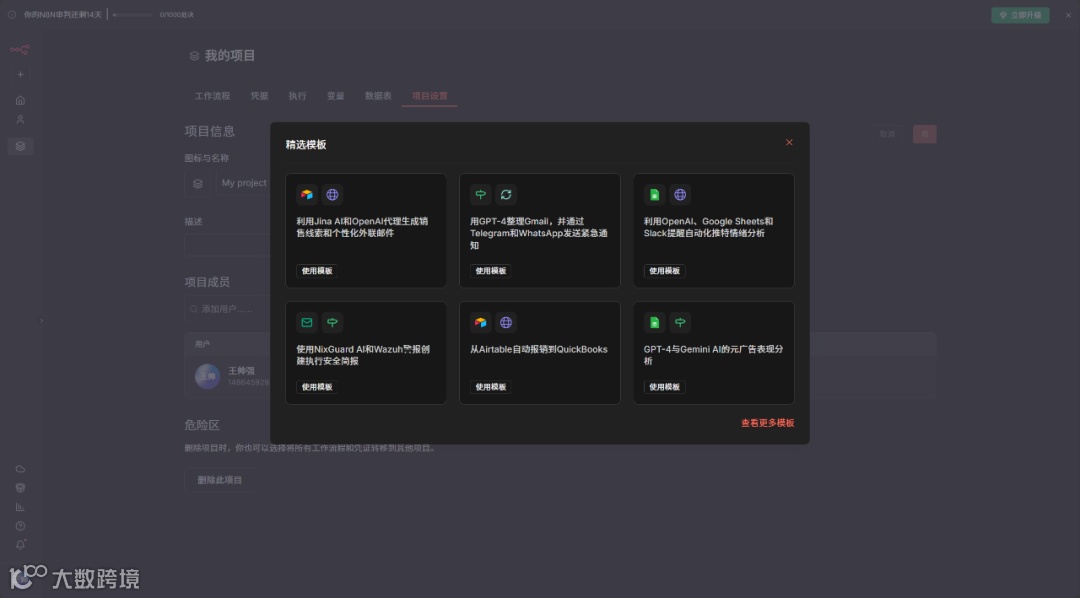Click the refresh-arrows icon on the GPT-4 Gmail card
The height and width of the screenshot is (598, 1080).
coord(506,195)
